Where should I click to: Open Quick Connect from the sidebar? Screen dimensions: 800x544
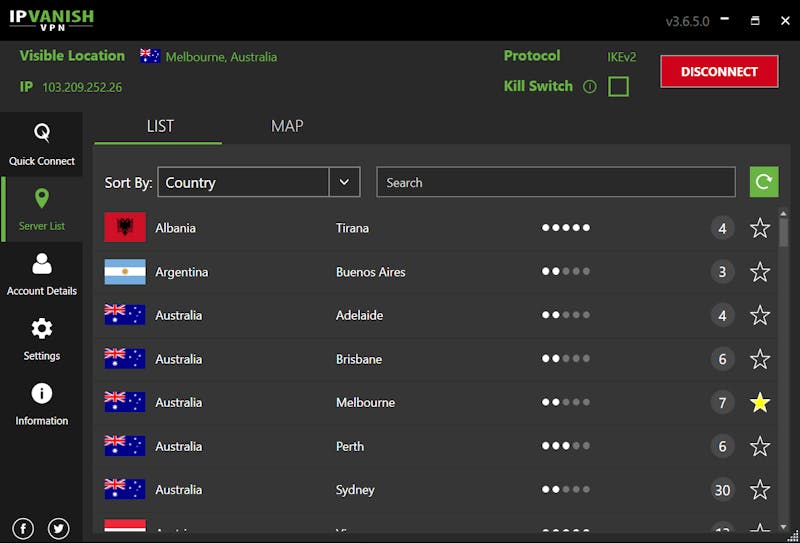point(42,145)
